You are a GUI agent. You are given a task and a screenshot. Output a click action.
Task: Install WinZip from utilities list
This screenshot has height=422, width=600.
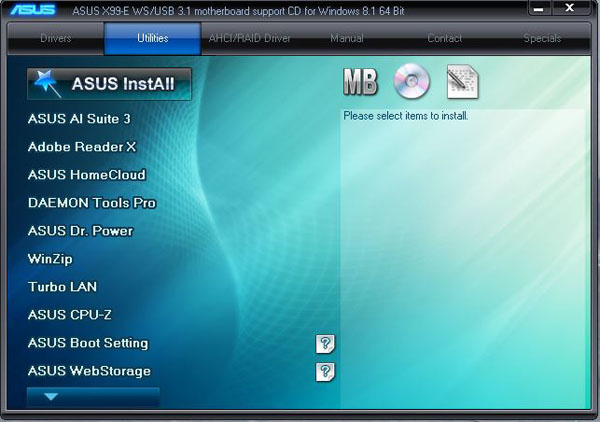[x=50, y=259]
